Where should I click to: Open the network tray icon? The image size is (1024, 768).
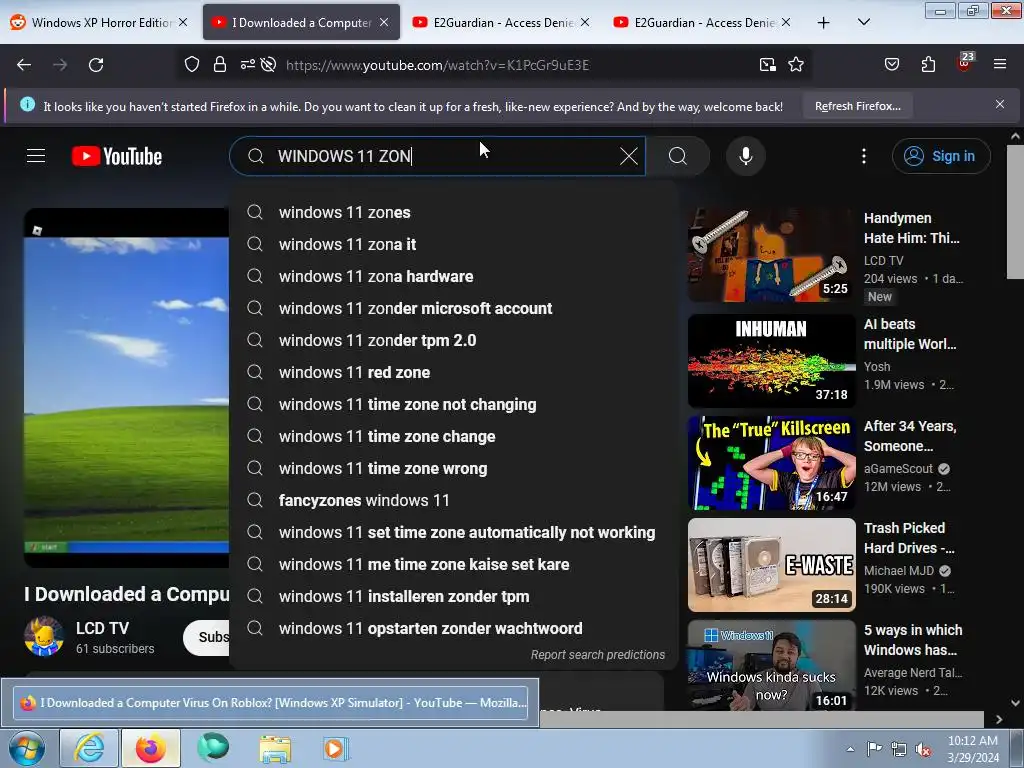coord(899,750)
